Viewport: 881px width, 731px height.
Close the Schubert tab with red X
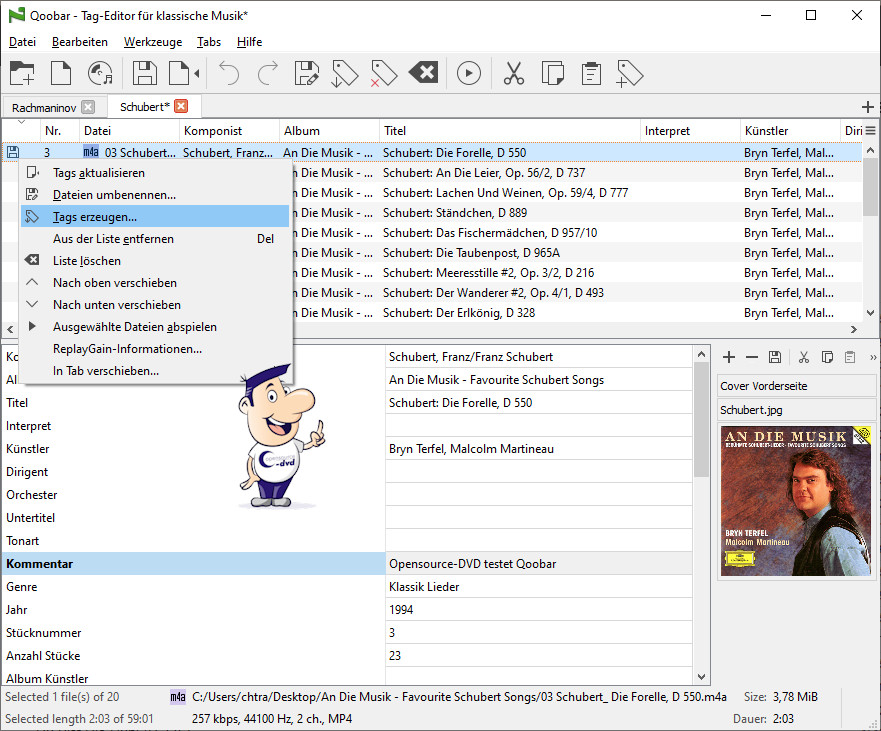pos(181,106)
